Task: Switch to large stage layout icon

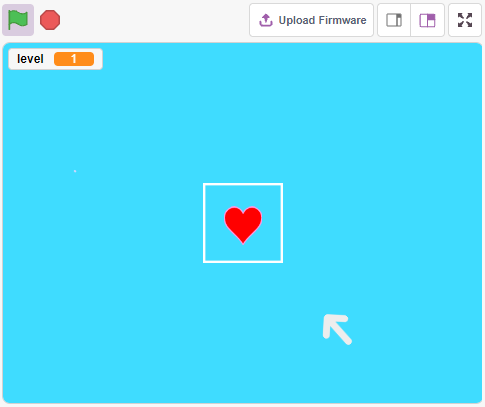Action: [x=428, y=20]
